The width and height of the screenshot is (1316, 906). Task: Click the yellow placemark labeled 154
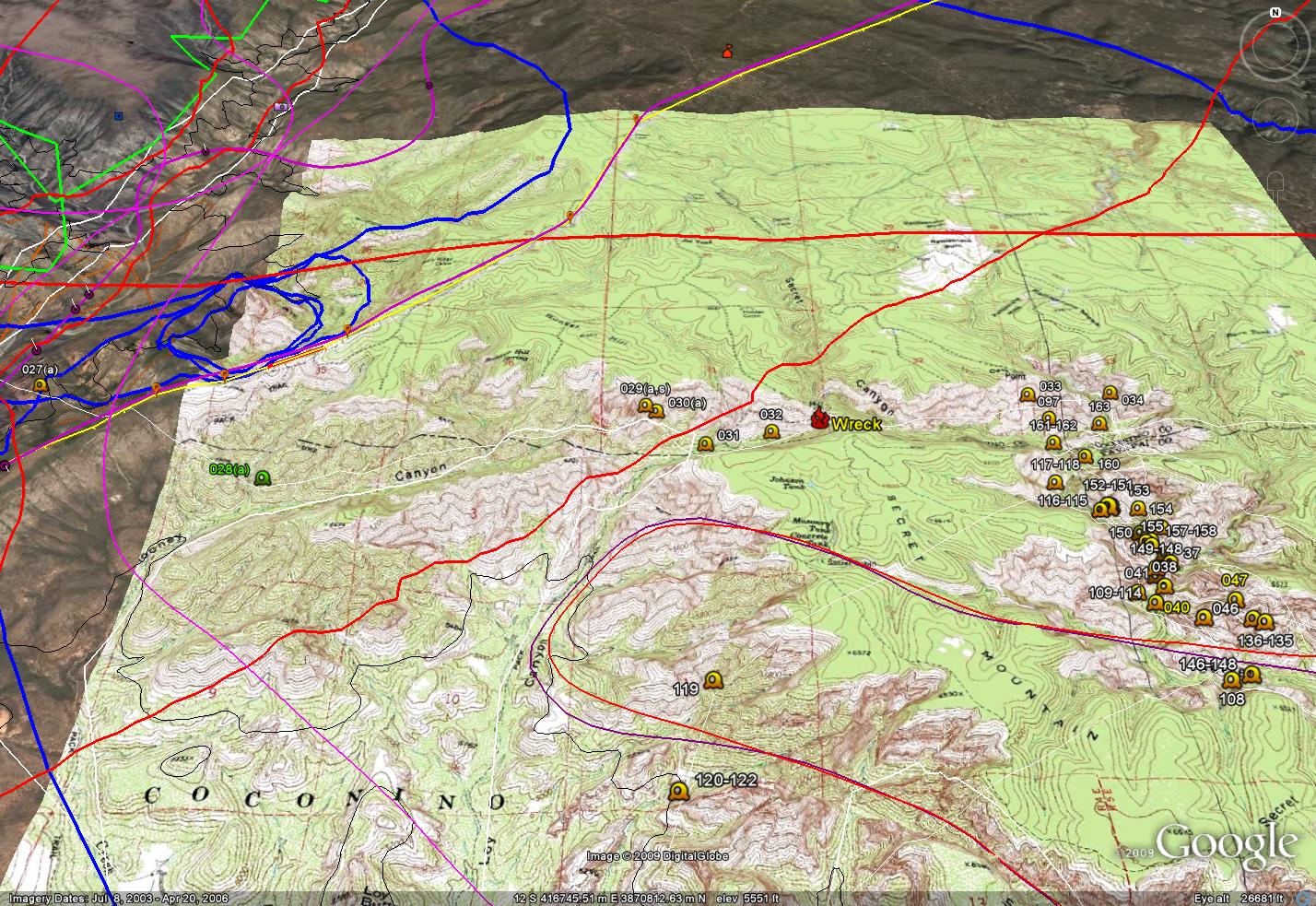1138,509
